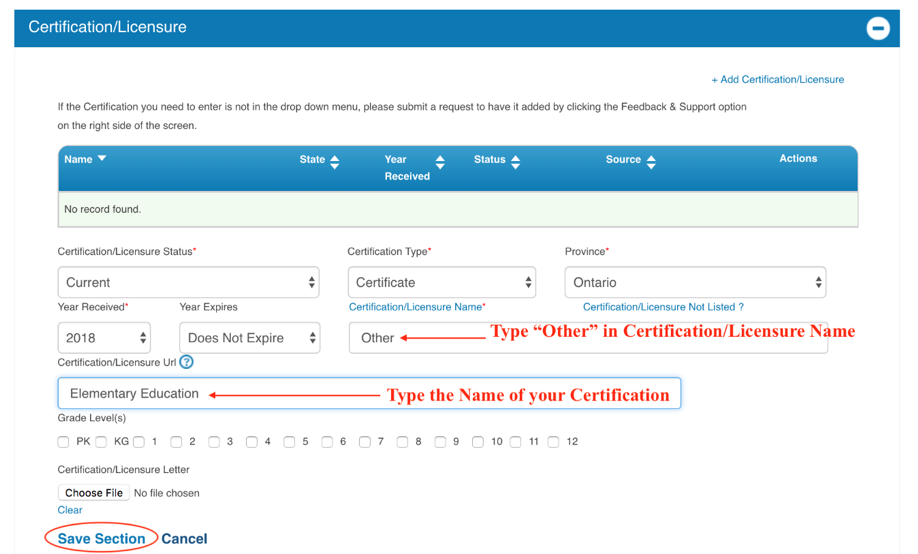Check grade level 12 box
Viewport: 918px width, 554px height.
[x=553, y=442]
